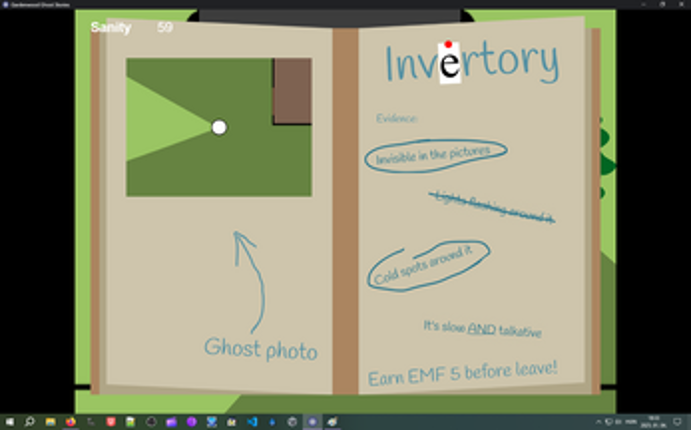Click the Sanity label
Image resolution: width=691 pixels, height=430 pixels.
tap(111, 28)
